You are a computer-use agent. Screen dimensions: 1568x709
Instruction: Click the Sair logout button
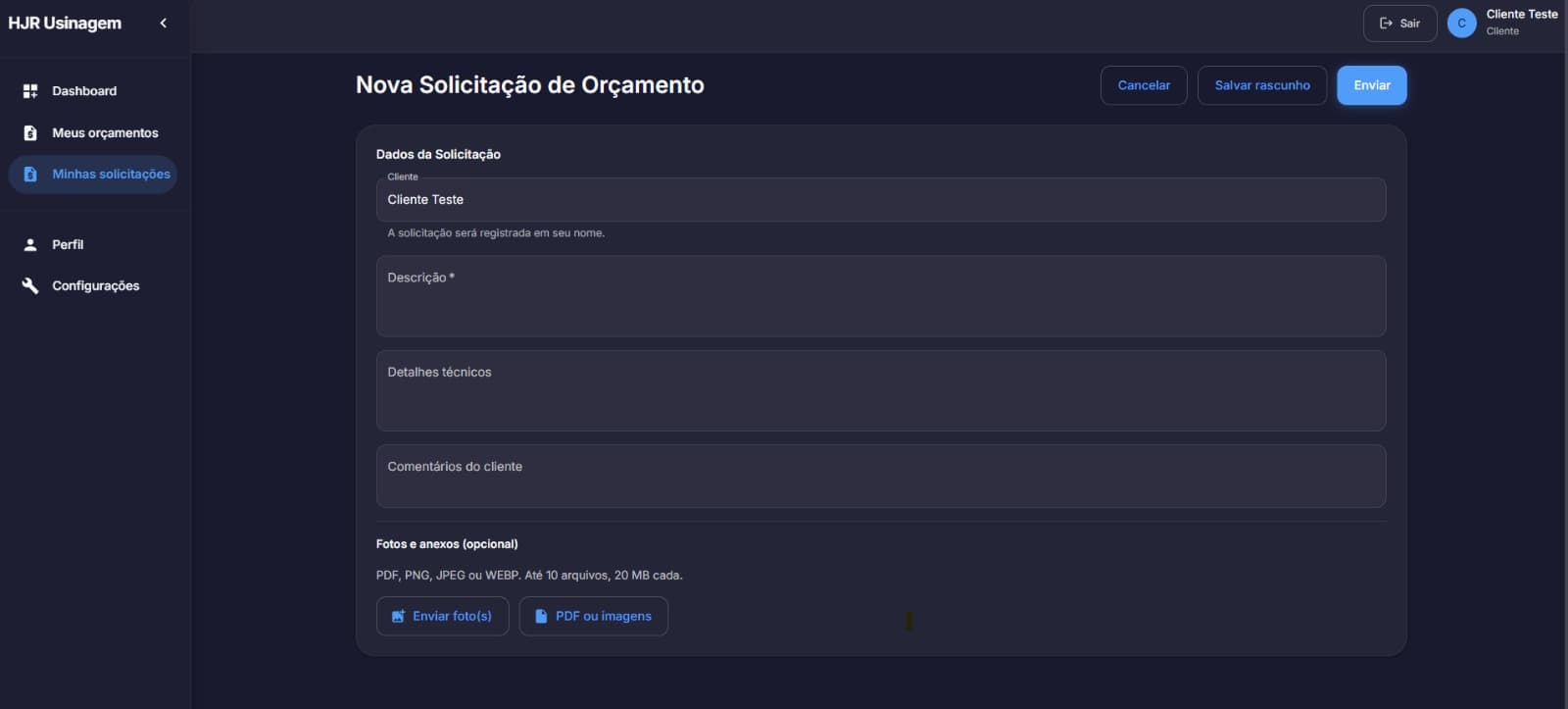[x=1399, y=24]
